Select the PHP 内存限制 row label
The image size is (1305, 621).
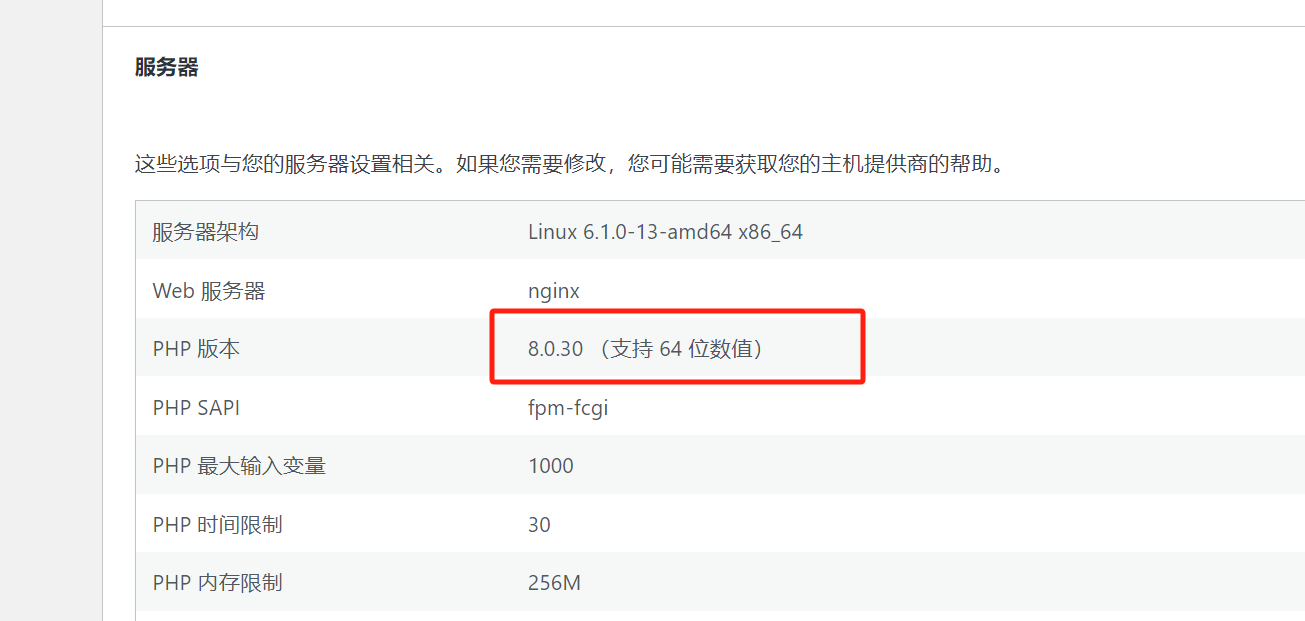click(x=217, y=583)
